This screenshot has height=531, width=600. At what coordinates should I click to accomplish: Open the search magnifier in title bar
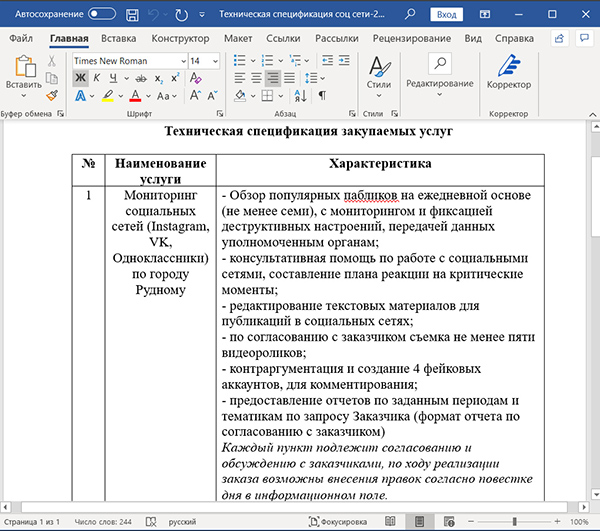click(410, 14)
